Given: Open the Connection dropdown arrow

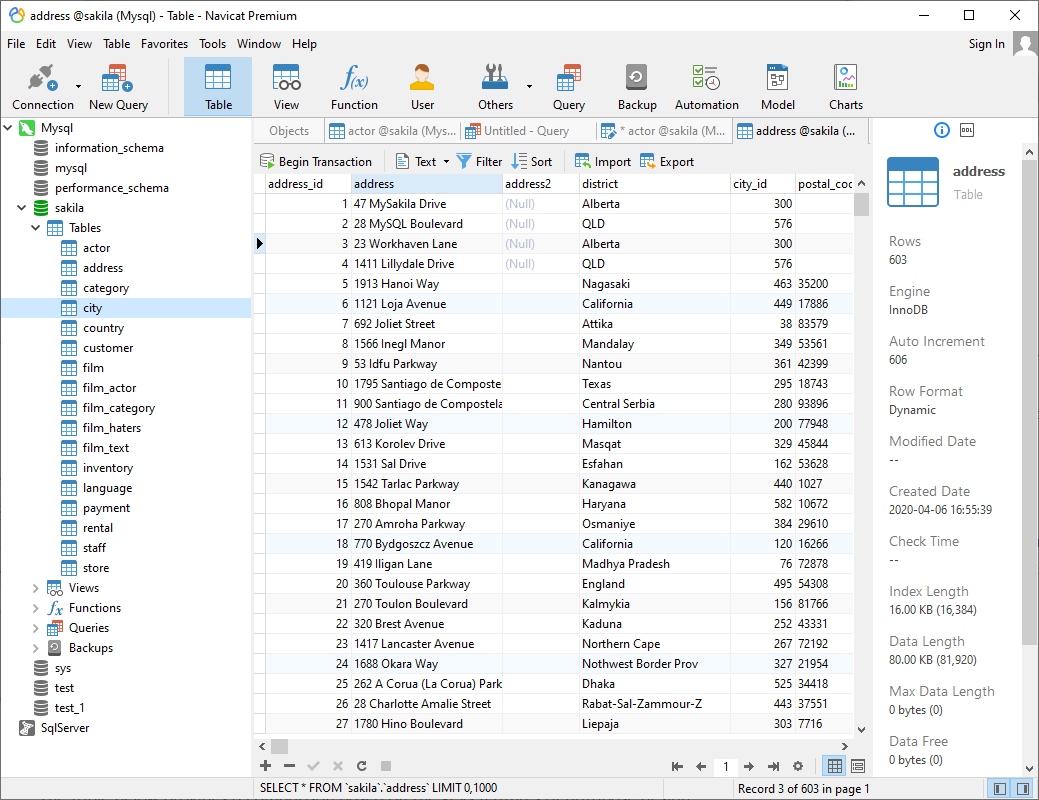Looking at the screenshot, I should click(x=78, y=87).
